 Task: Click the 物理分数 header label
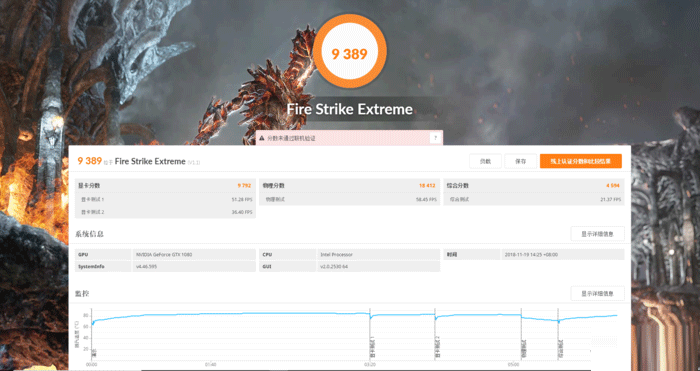click(274, 186)
